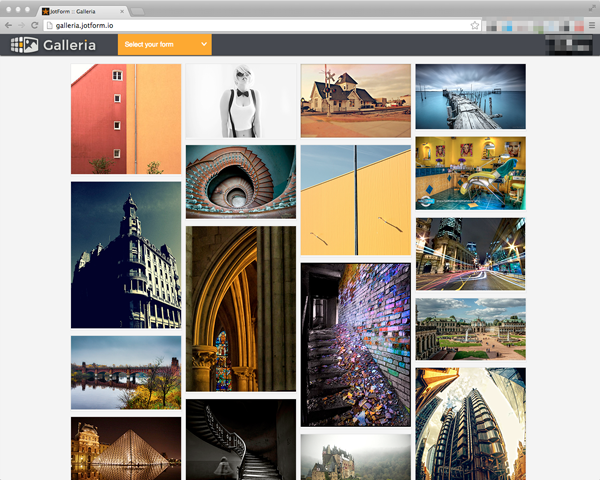This screenshot has width=600, height=480.
Task: Open the Chrome hamburger menu
Action: pos(592,25)
